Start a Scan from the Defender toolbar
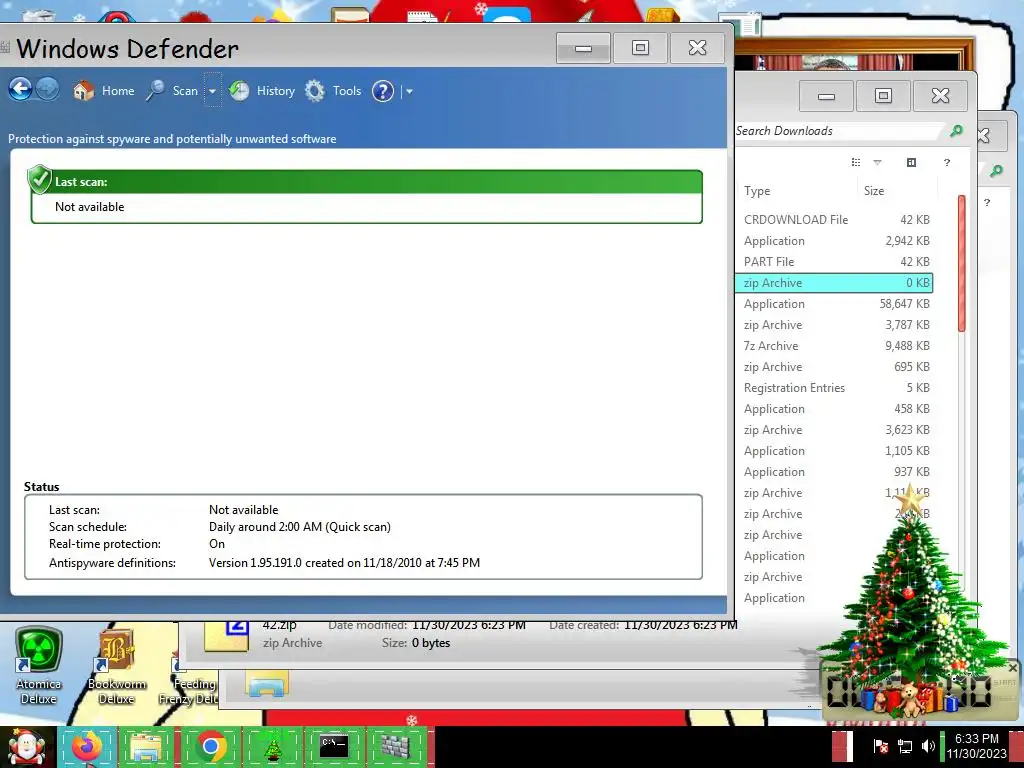 tap(185, 91)
